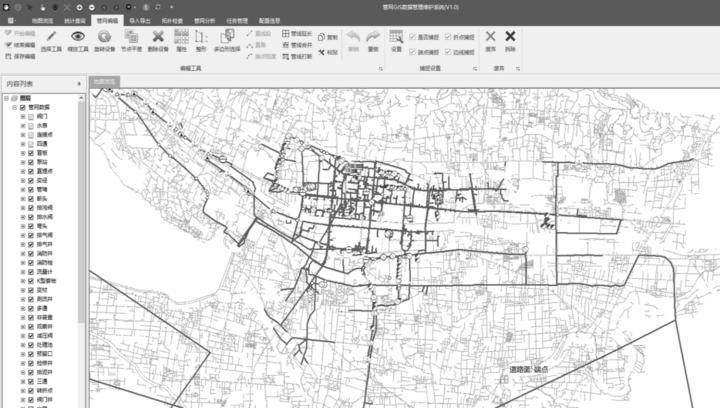The image size is (720, 408).
Task: Click the pipeline extend icon
Action: 285,34
